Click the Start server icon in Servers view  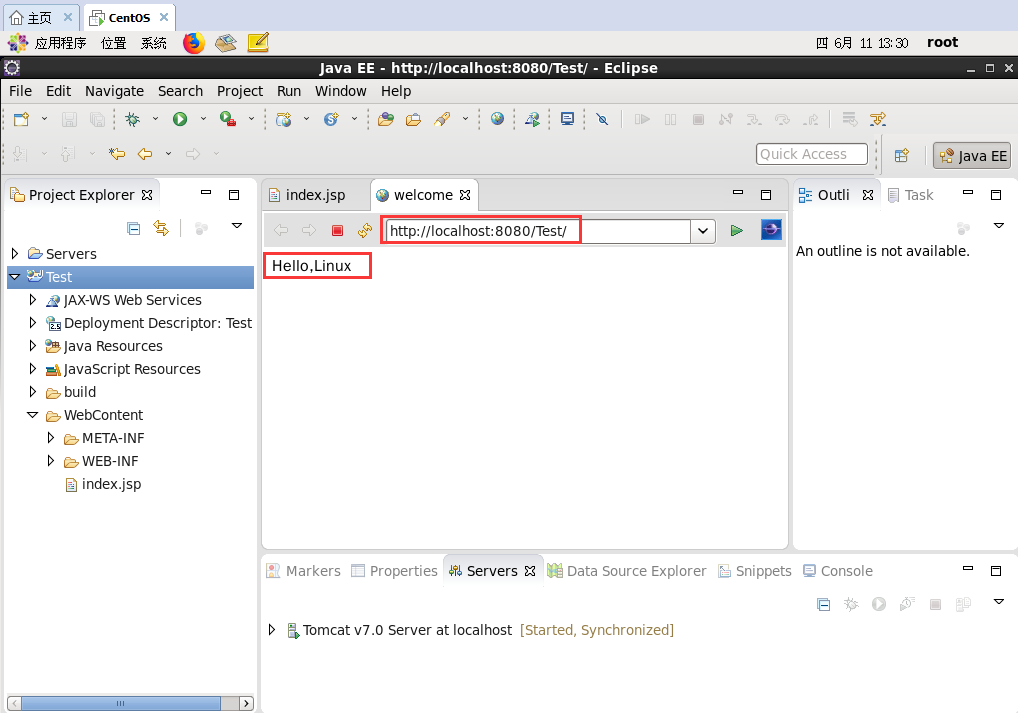878,605
